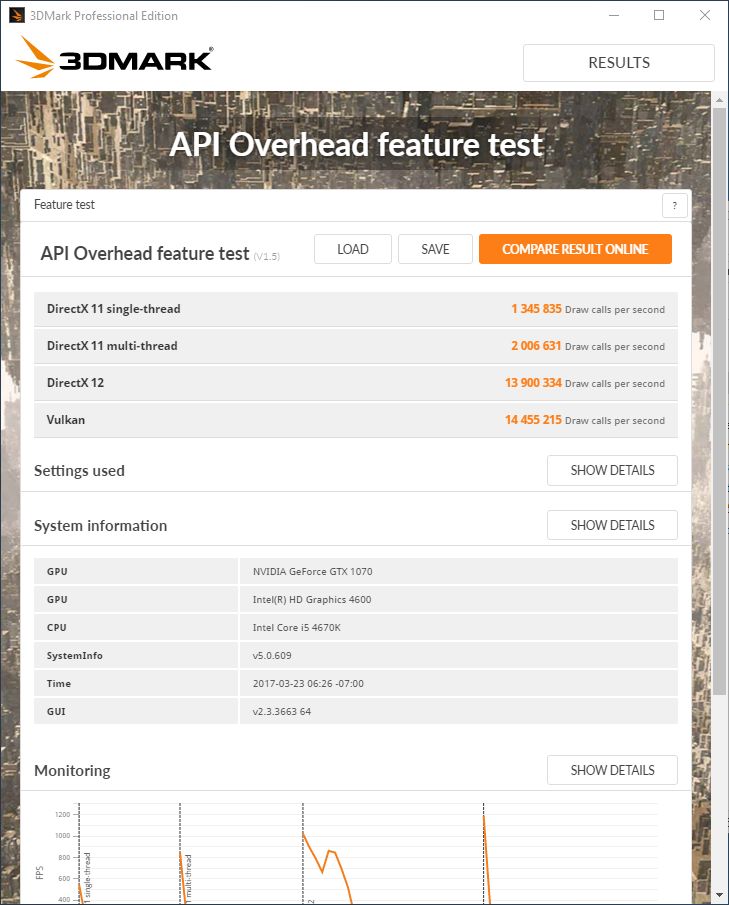Viewport: 729px width, 905px height.
Task: Click Intel Core i5 4670K value
Action: point(297,627)
